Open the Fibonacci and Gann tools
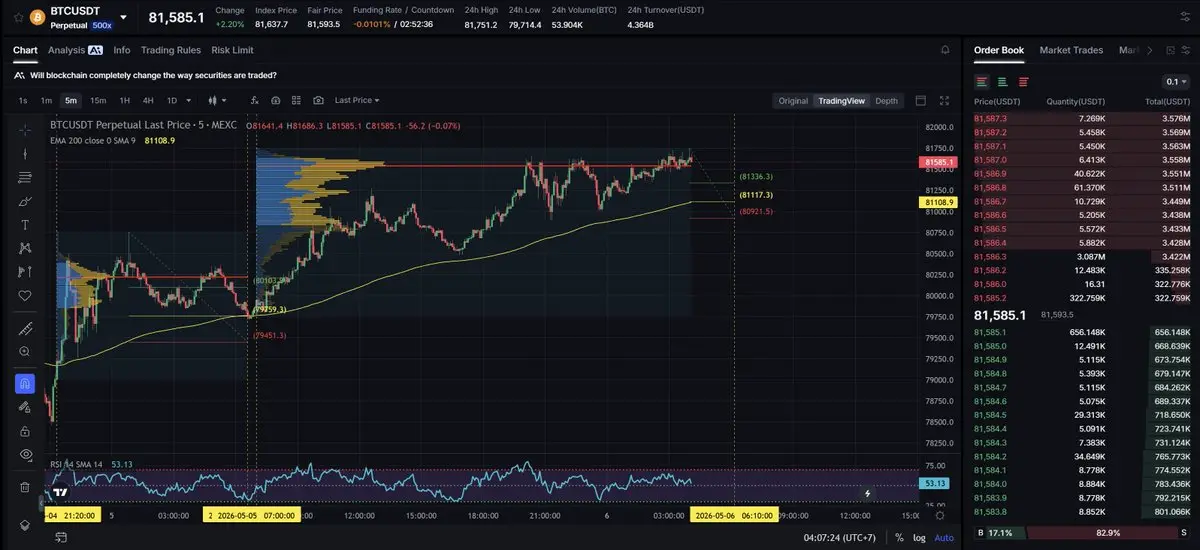1200x550 pixels. click(x=25, y=178)
